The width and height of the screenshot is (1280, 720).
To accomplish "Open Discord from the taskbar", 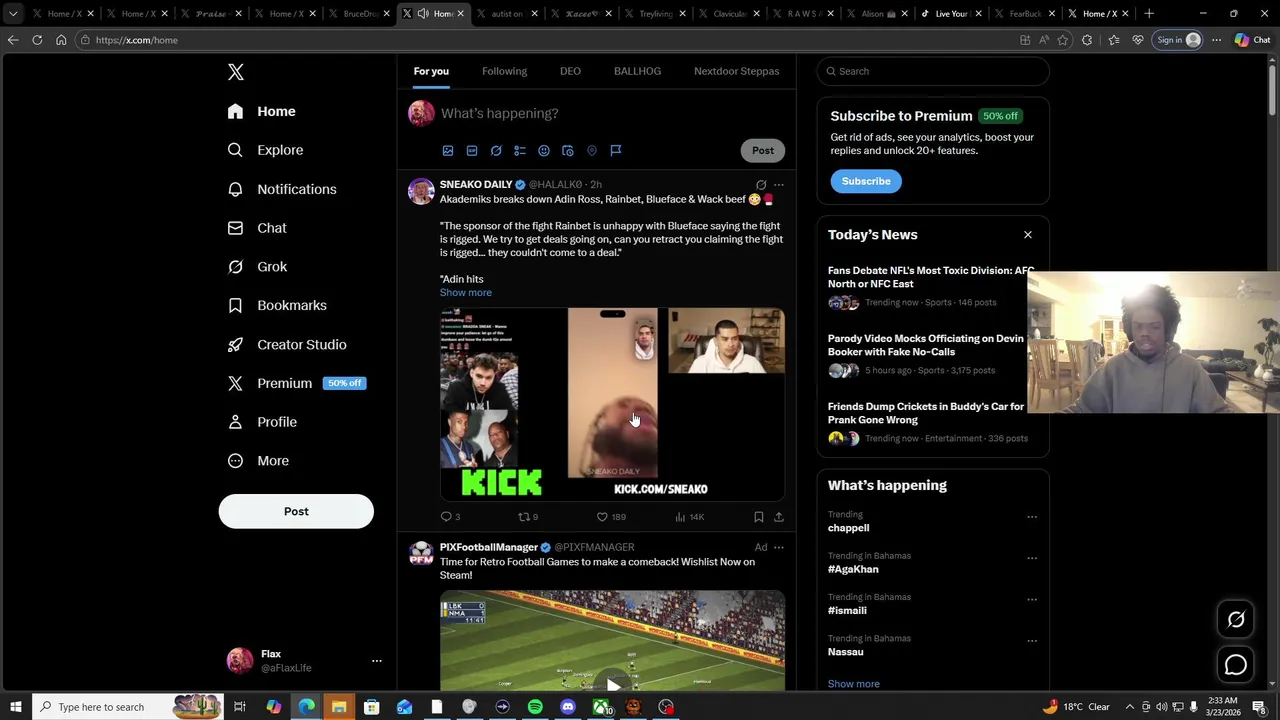I will pos(568,707).
